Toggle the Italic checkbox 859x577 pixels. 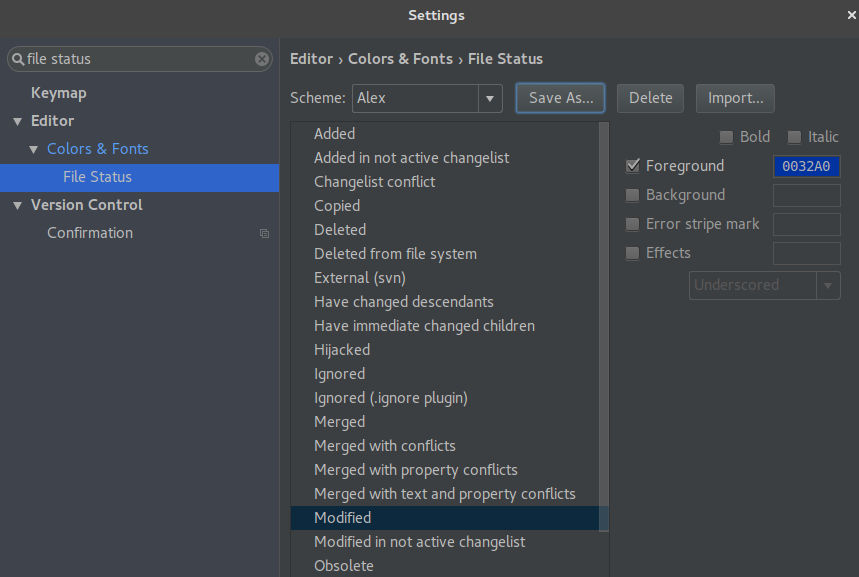(794, 137)
